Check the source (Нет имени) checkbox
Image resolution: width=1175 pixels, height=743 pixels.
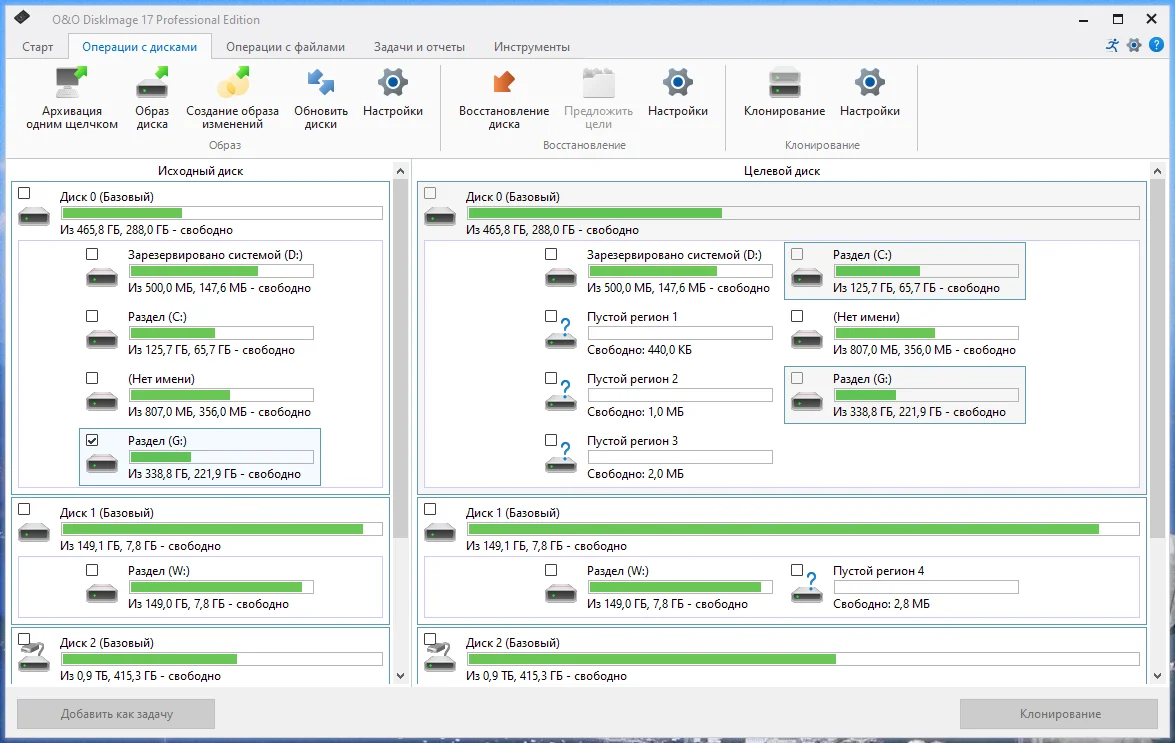[x=92, y=378]
